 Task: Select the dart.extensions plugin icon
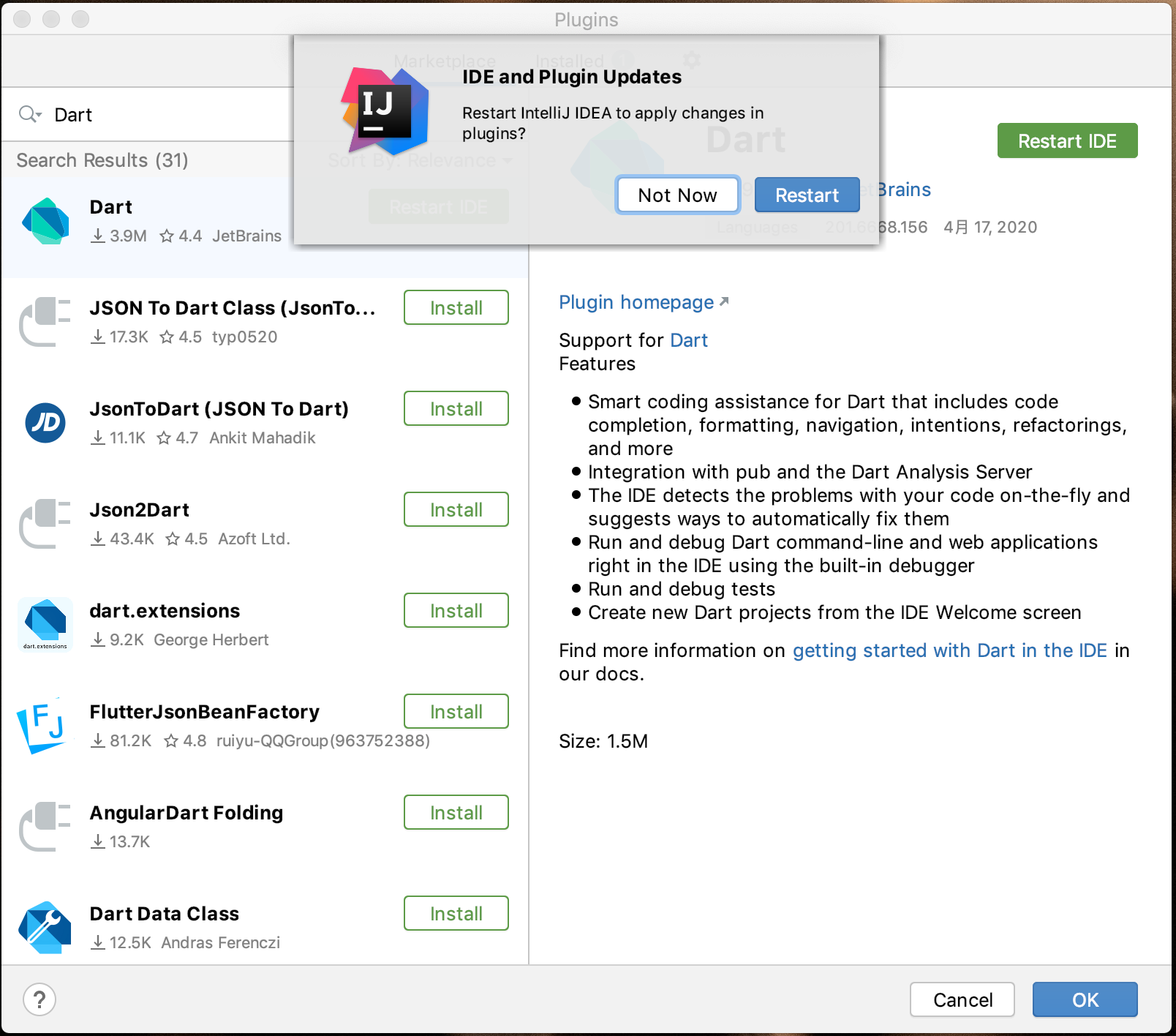(45, 624)
